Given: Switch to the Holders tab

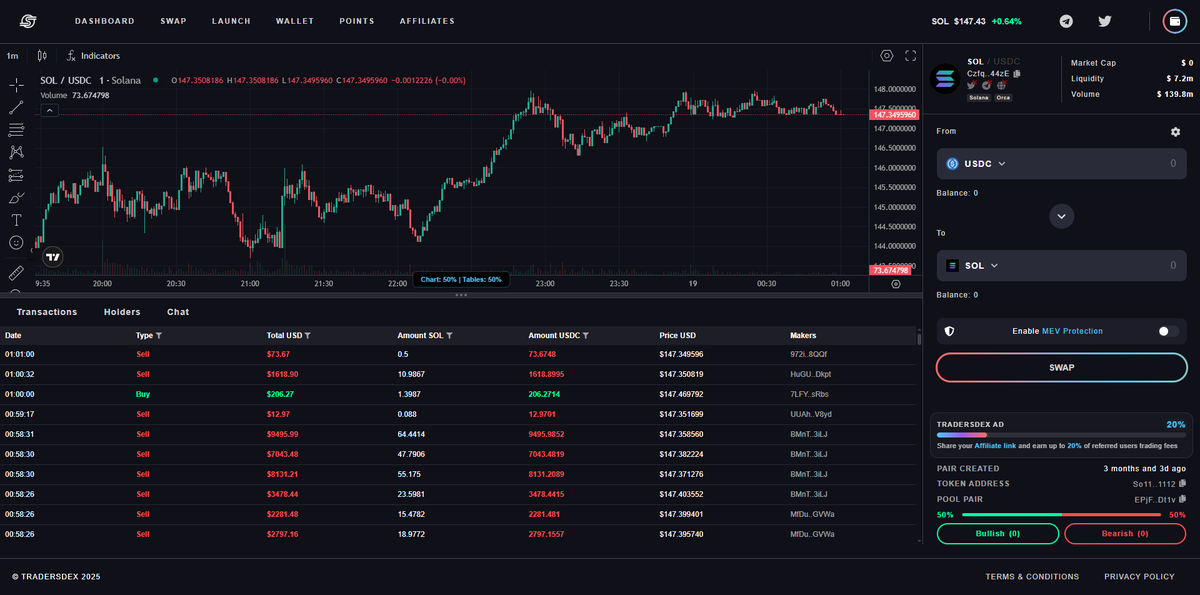Looking at the screenshot, I should coord(122,312).
